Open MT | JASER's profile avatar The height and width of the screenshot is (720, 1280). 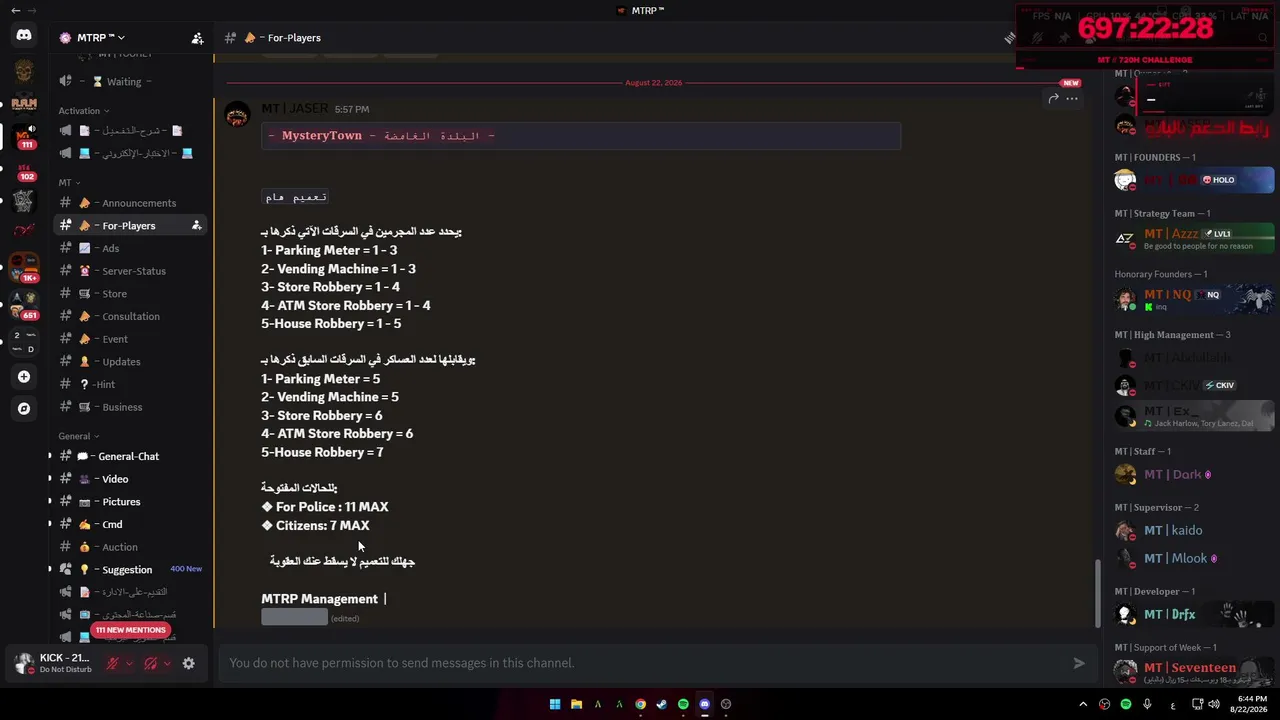[238, 116]
